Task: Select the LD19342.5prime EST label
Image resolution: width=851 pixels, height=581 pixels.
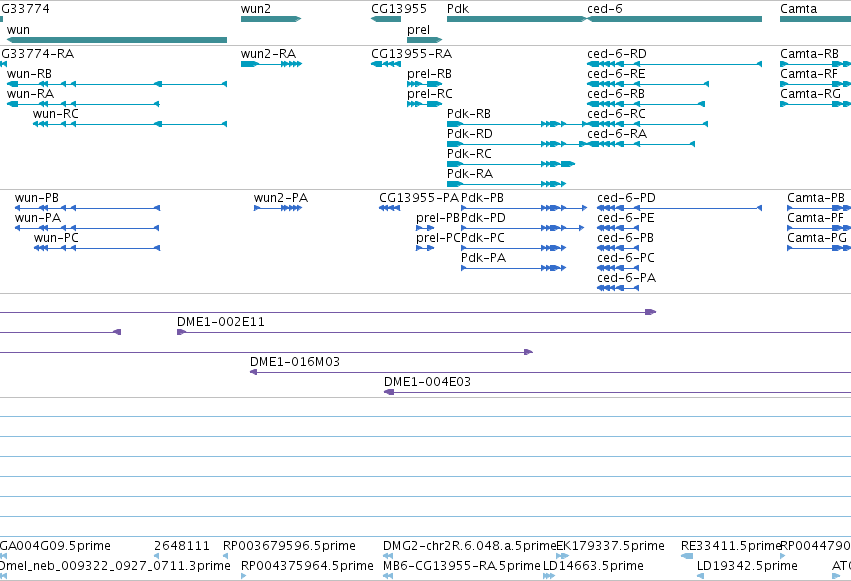Action: [x=747, y=566]
